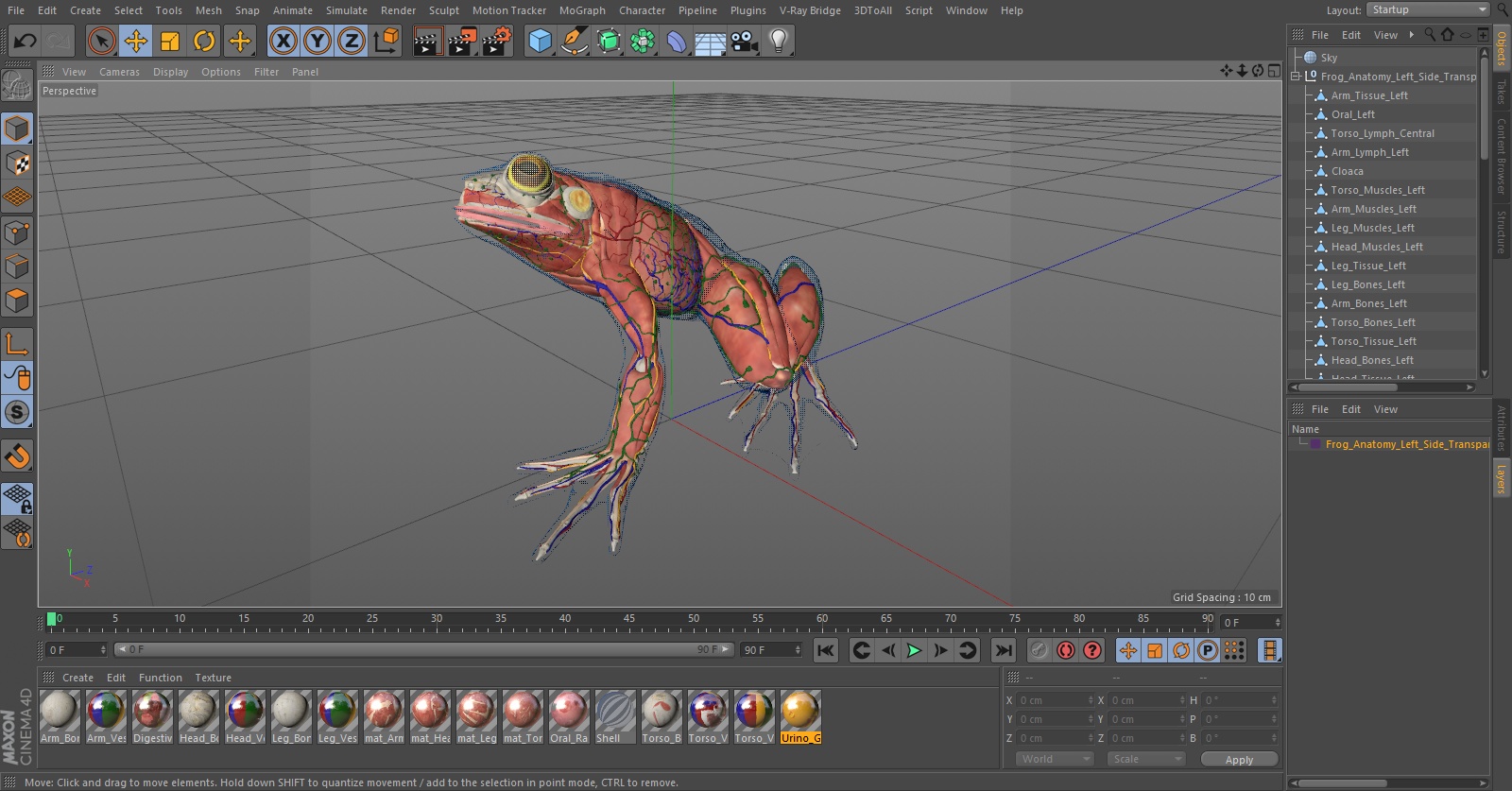Screen dimensions: 1512x791
Task: Select the Torso_Lymph_Central object
Action: [x=1383, y=133]
